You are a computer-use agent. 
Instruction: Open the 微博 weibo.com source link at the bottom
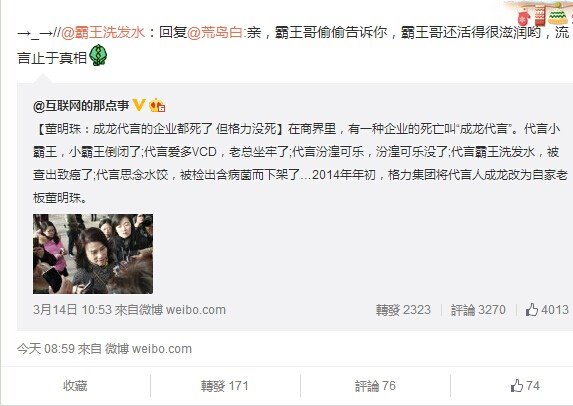tap(148, 349)
